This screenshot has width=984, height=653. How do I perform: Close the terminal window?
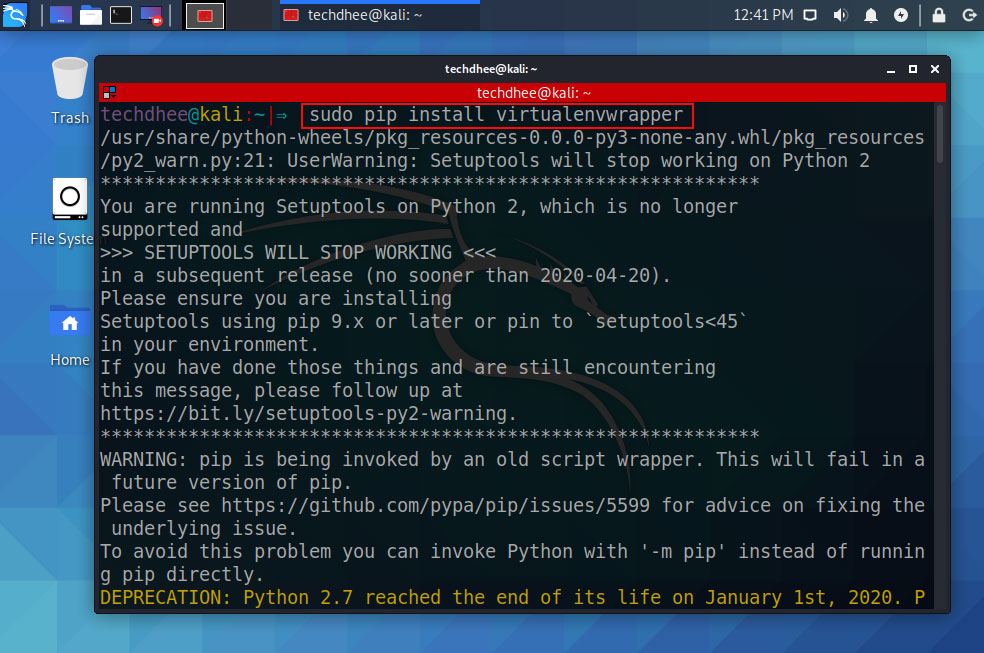click(935, 69)
